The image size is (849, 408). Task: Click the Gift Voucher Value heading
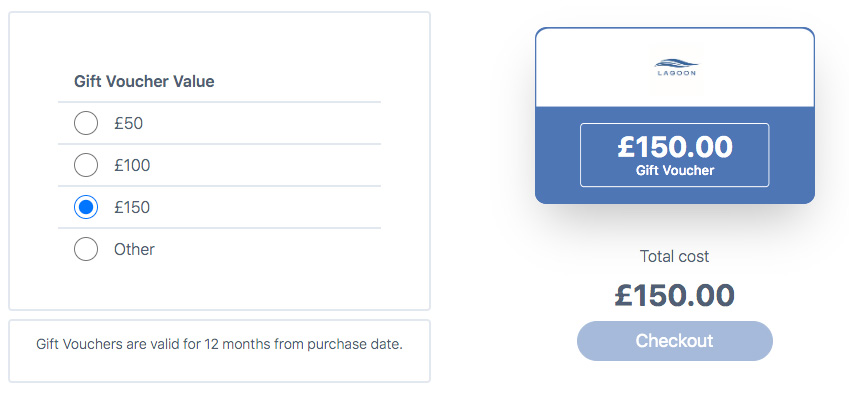[144, 81]
